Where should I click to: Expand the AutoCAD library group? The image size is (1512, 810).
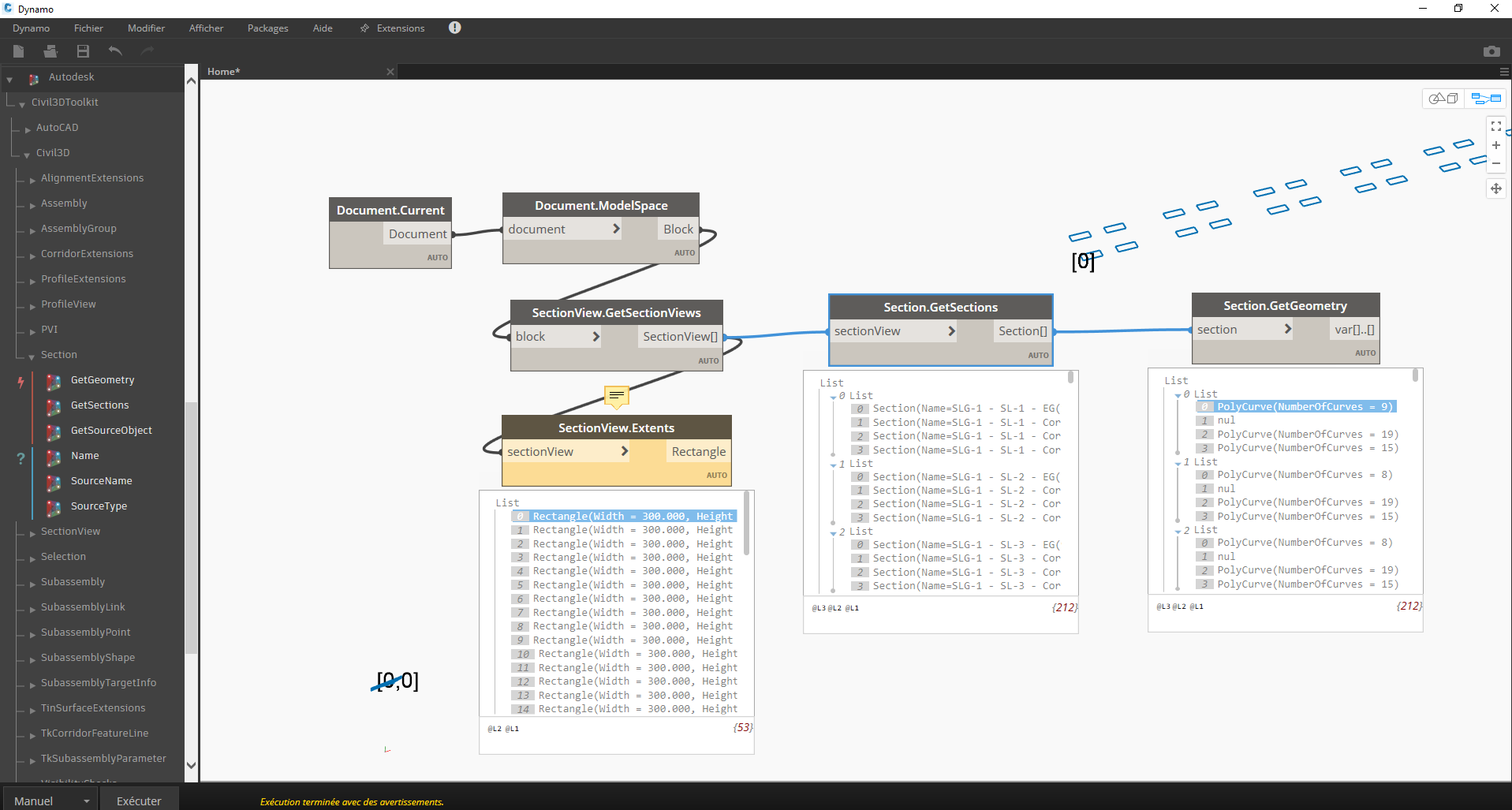(28, 129)
